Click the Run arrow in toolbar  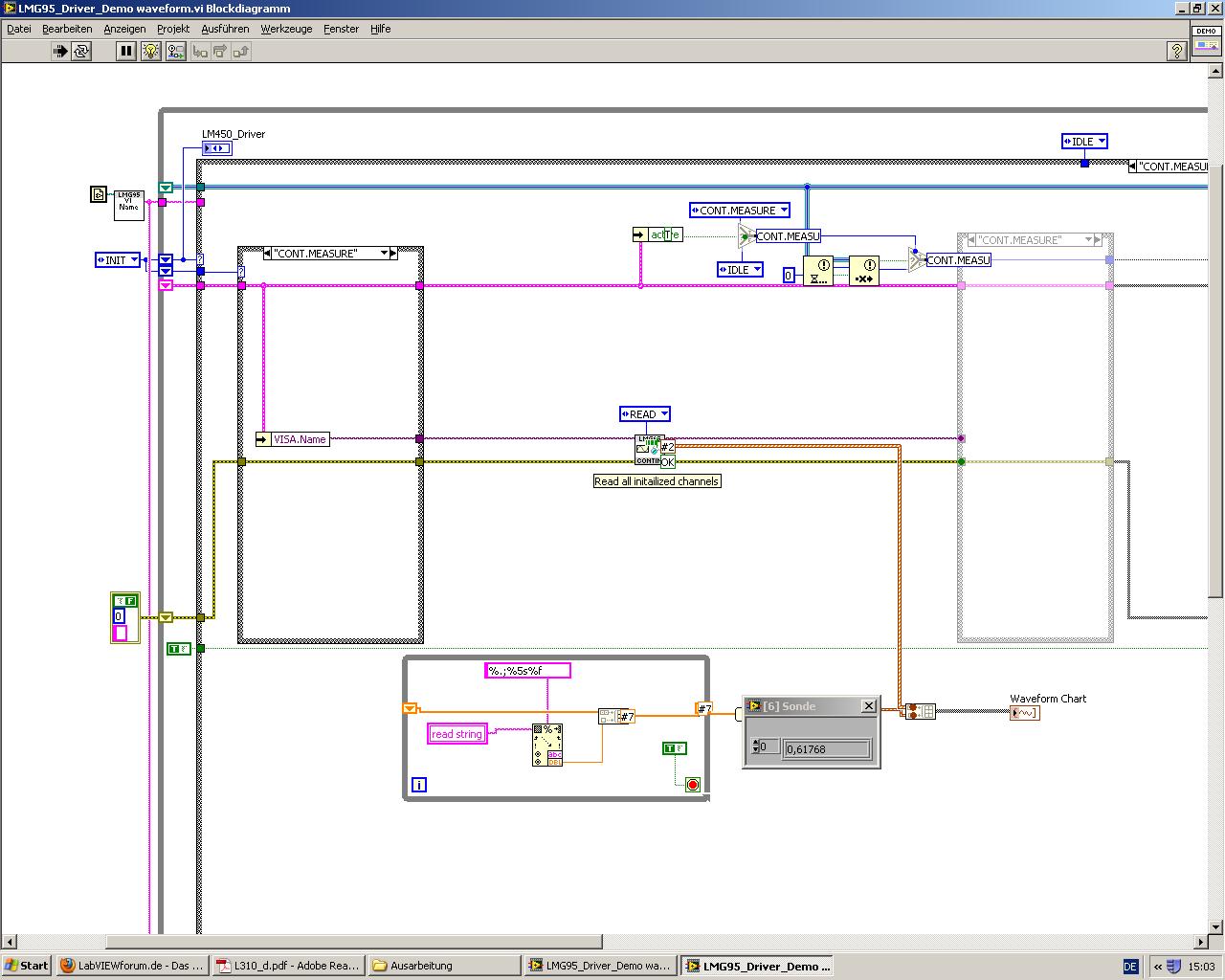(x=59, y=52)
